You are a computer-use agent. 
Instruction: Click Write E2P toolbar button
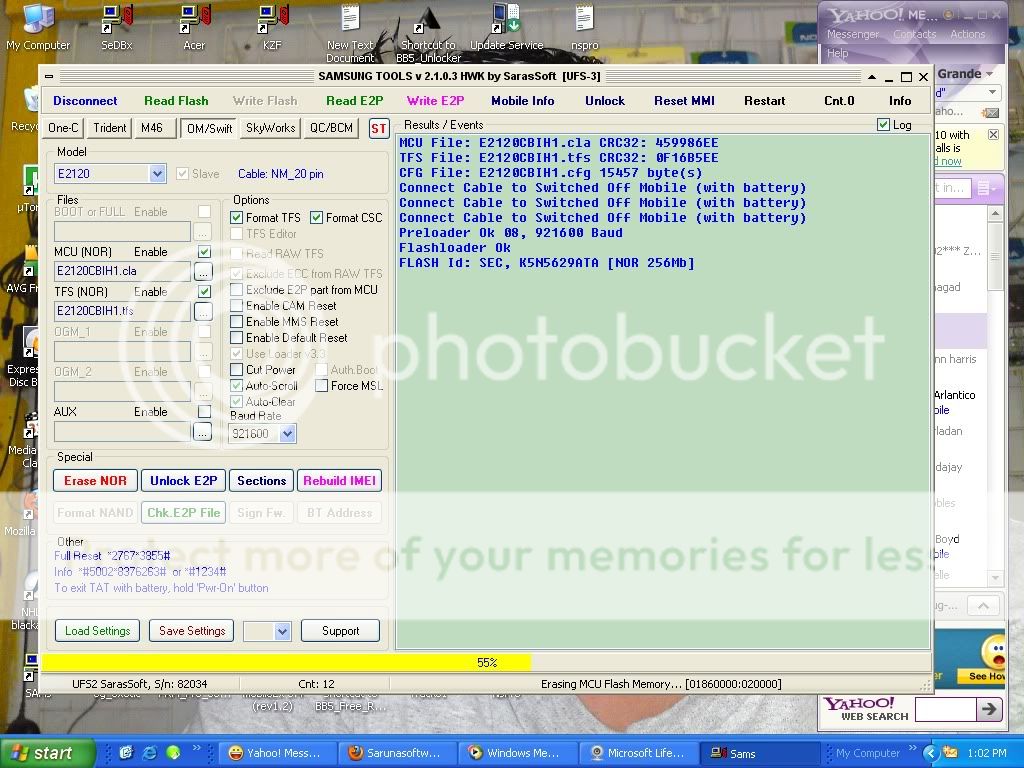436,101
